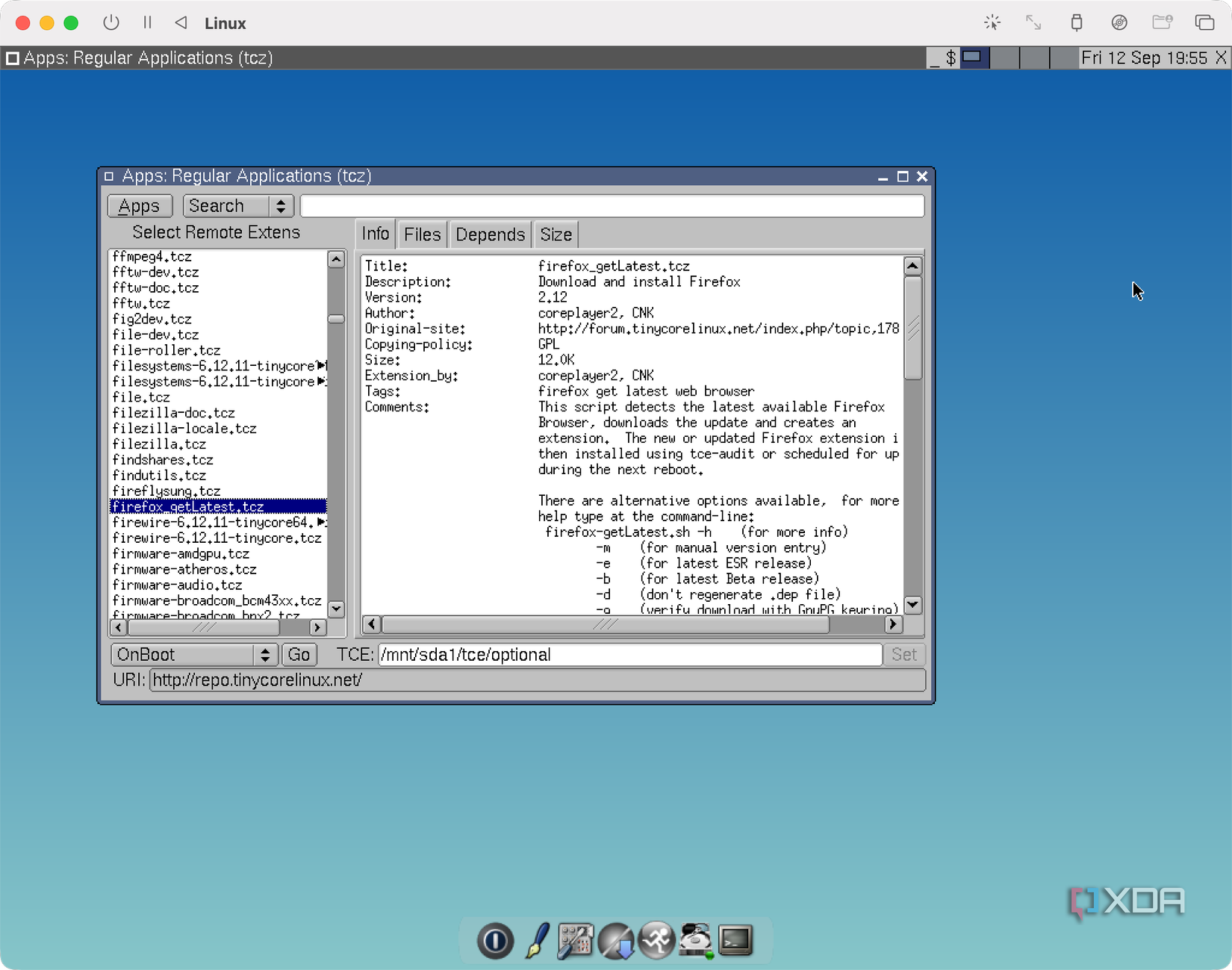Select firefox_getLatest.tcz highlighted entry
Screen dimensions: 1232x970
[x=218, y=506]
